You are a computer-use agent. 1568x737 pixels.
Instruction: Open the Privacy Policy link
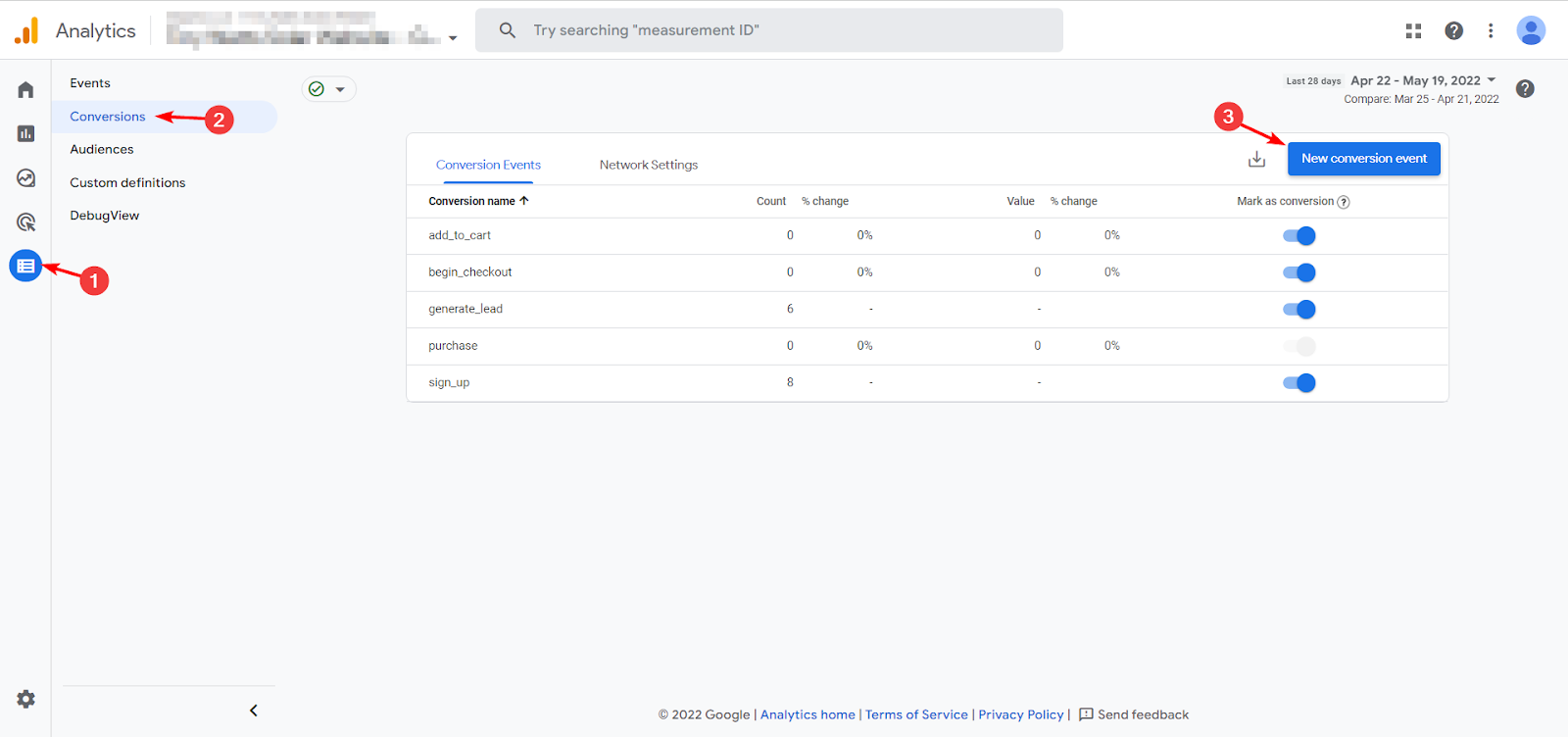1020,714
